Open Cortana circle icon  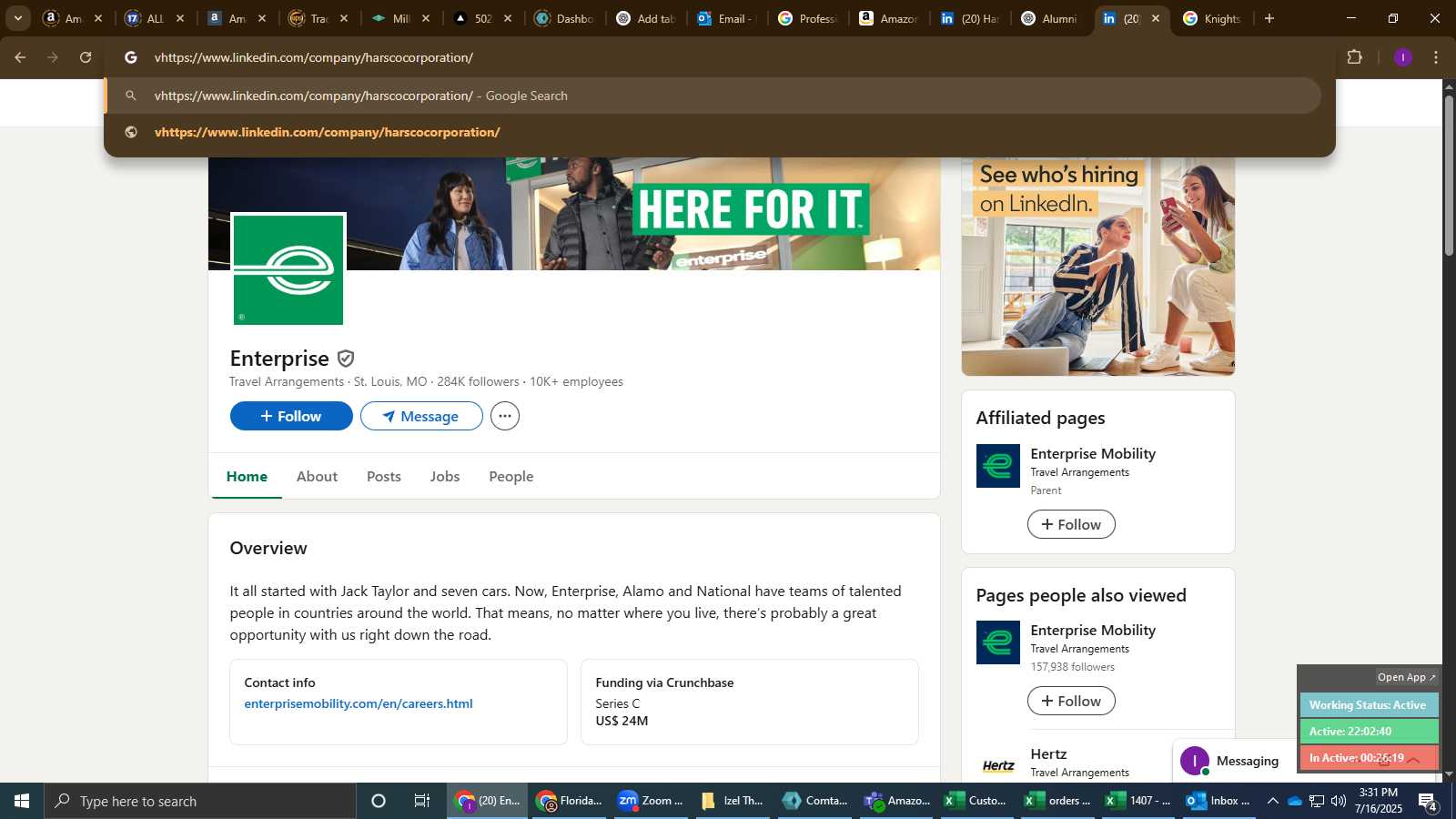click(379, 801)
